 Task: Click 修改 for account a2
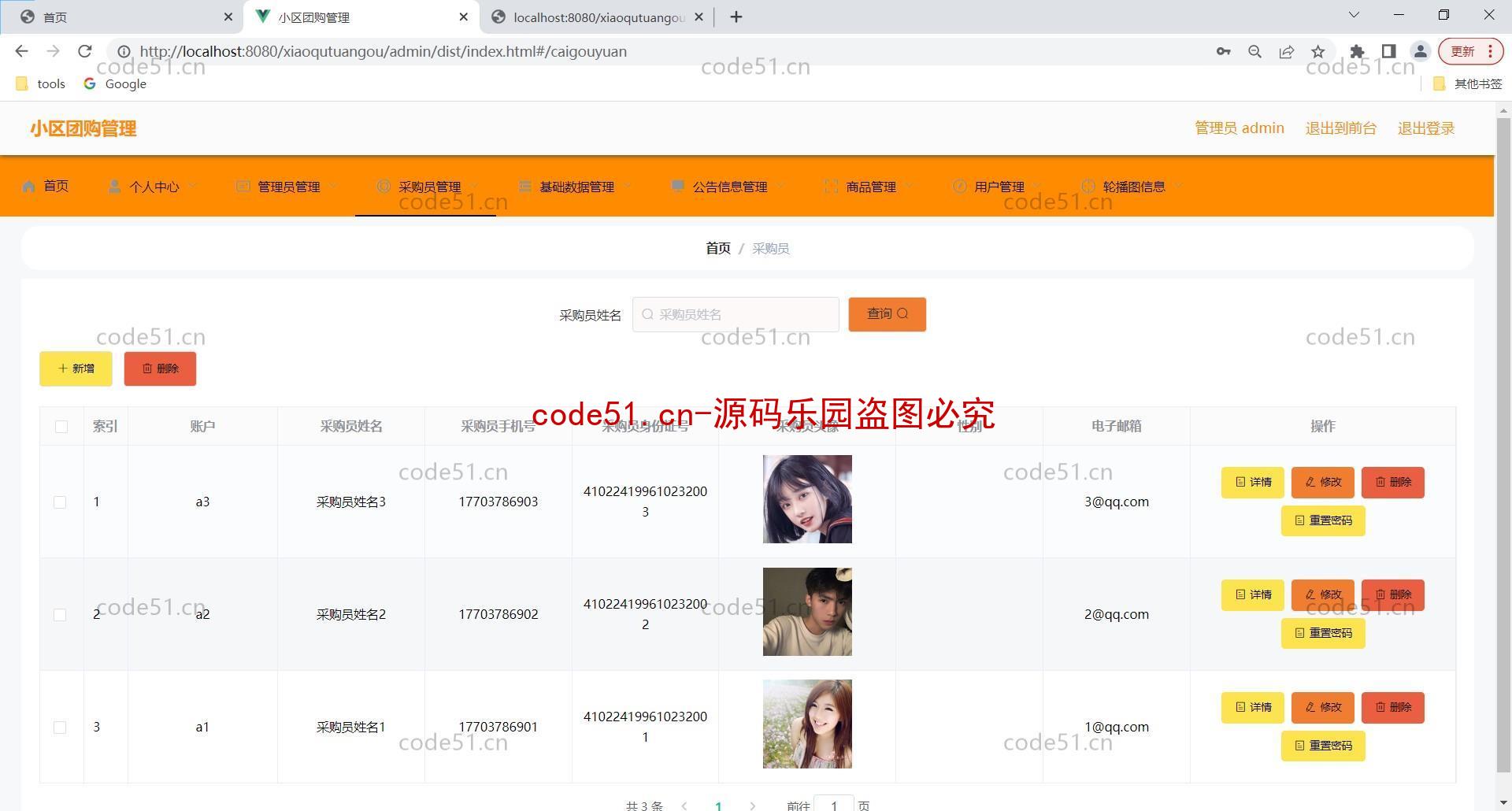1322,594
